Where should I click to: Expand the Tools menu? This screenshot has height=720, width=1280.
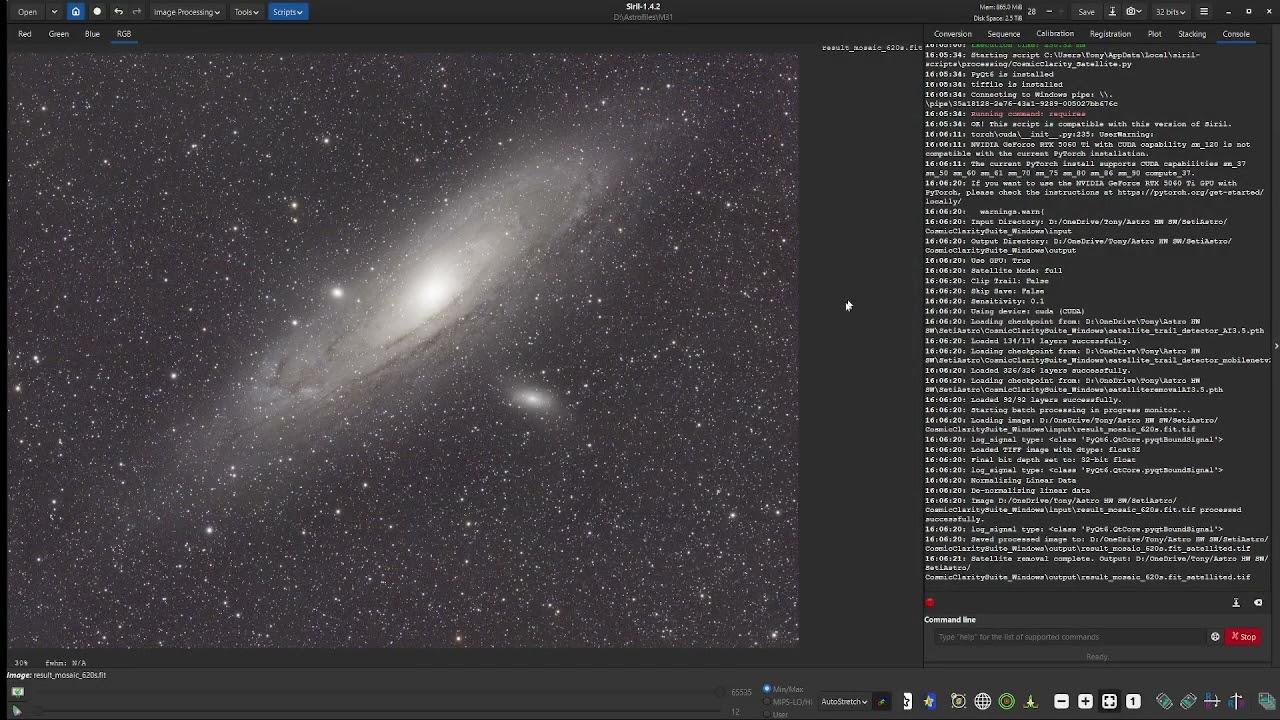tap(246, 12)
